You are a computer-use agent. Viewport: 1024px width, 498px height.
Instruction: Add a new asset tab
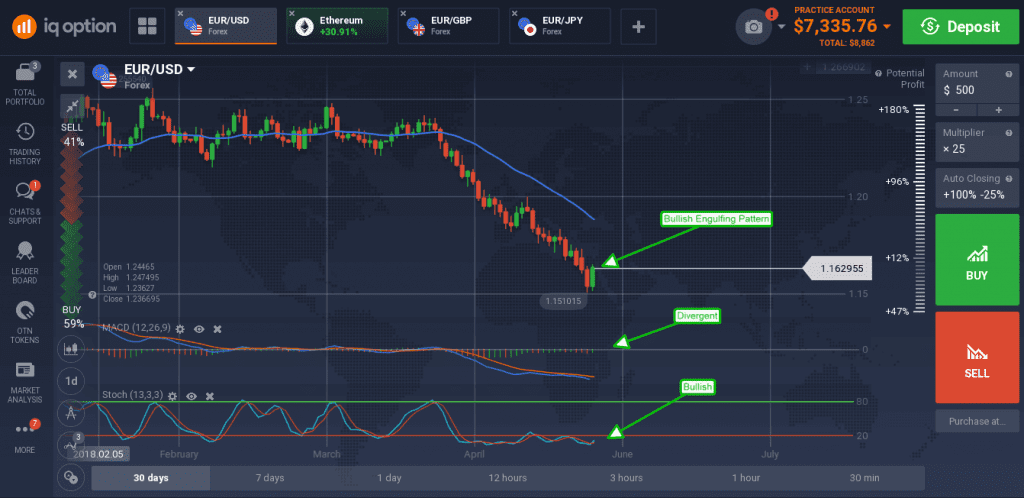[638, 26]
